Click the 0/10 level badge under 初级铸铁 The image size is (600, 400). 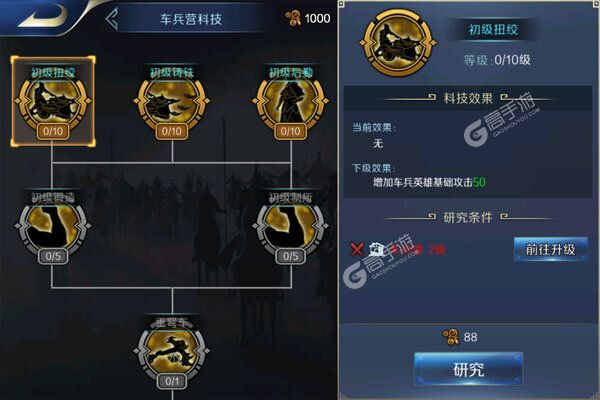pos(172,131)
